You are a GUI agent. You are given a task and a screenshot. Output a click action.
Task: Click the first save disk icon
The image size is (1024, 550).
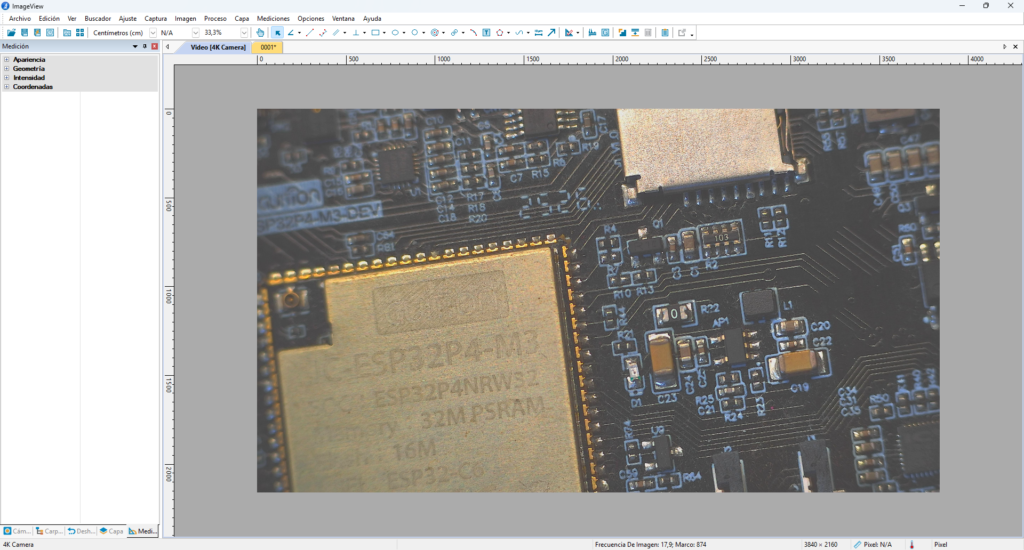(x=25, y=33)
